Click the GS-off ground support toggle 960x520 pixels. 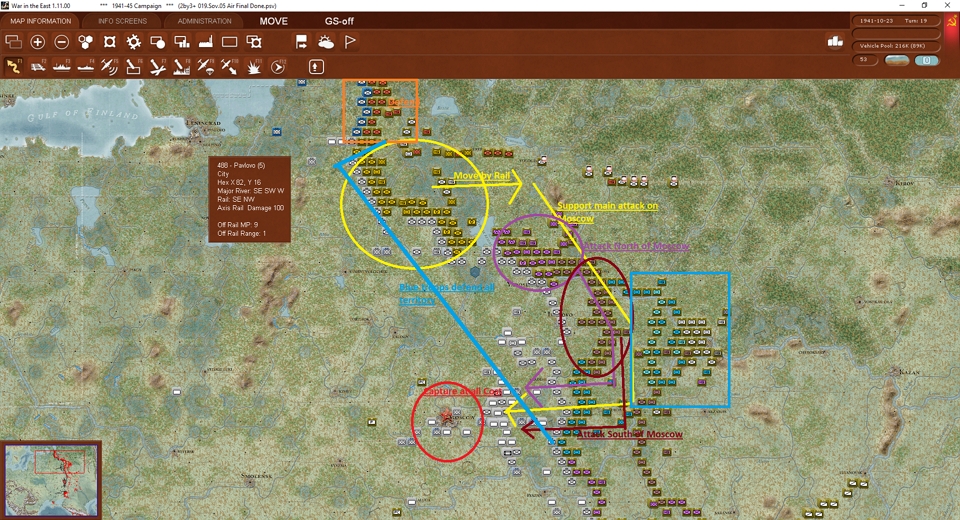[x=339, y=21]
